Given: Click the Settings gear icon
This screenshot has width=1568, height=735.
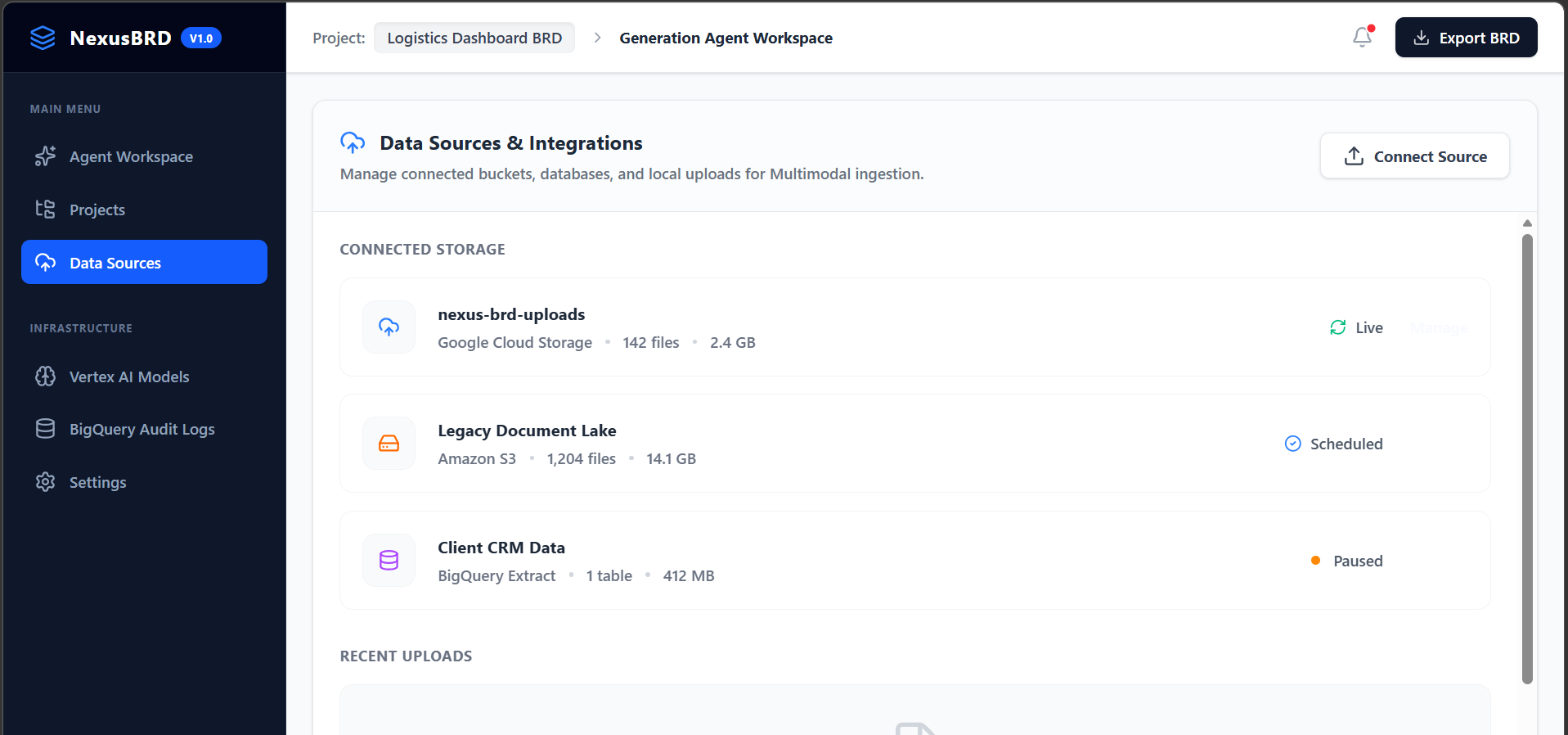Looking at the screenshot, I should coord(46,482).
